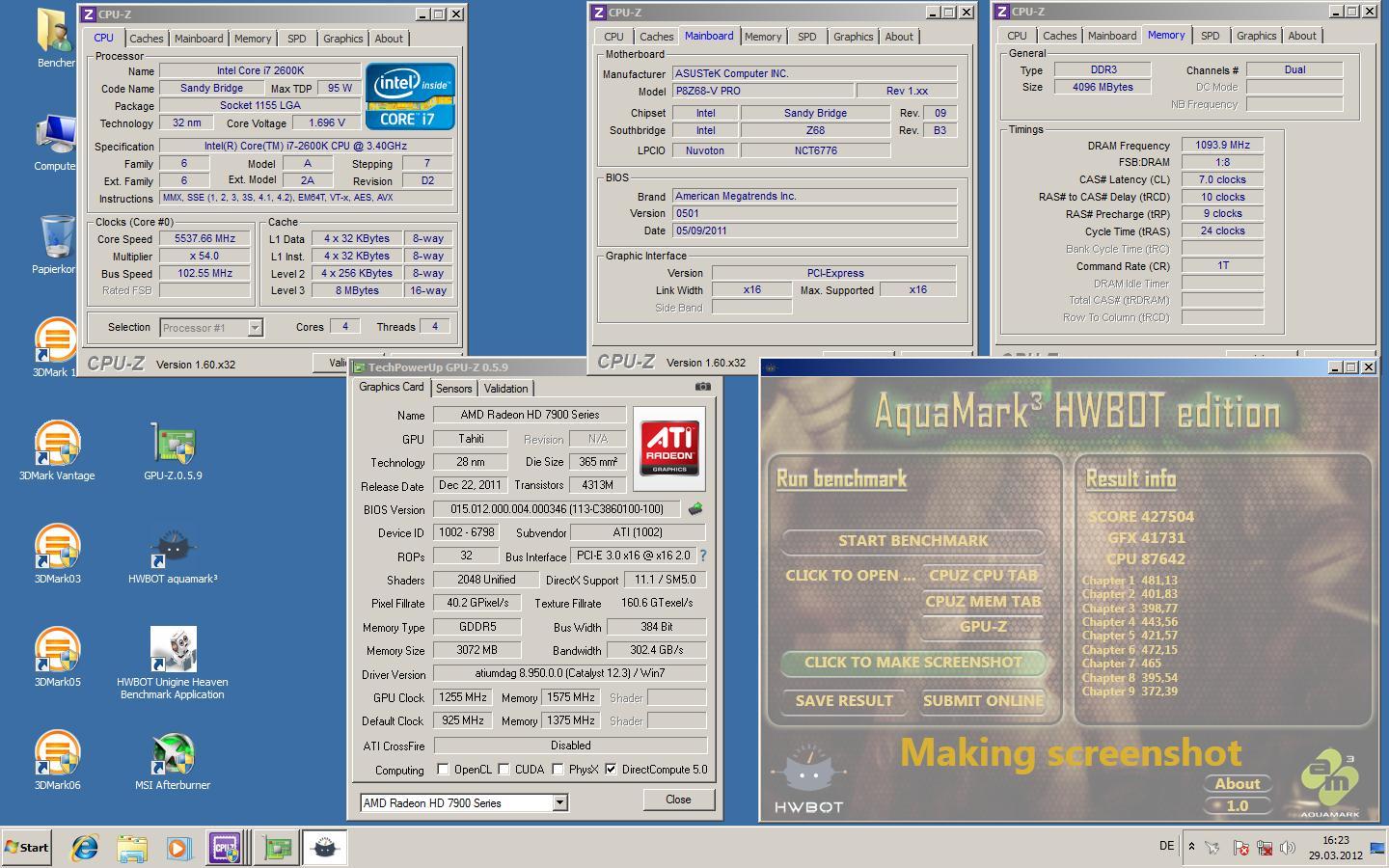Viewport: 1389px width, 868px height.
Task: Open the HWBOT aquamark3 desktop shortcut
Action: point(174,554)
